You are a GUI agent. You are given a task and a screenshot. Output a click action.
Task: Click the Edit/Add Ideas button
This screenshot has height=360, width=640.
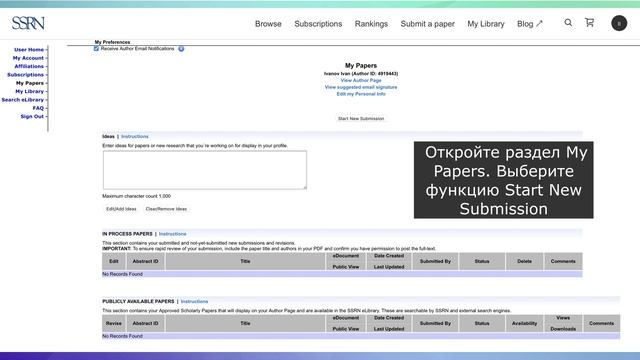[121, 209]
